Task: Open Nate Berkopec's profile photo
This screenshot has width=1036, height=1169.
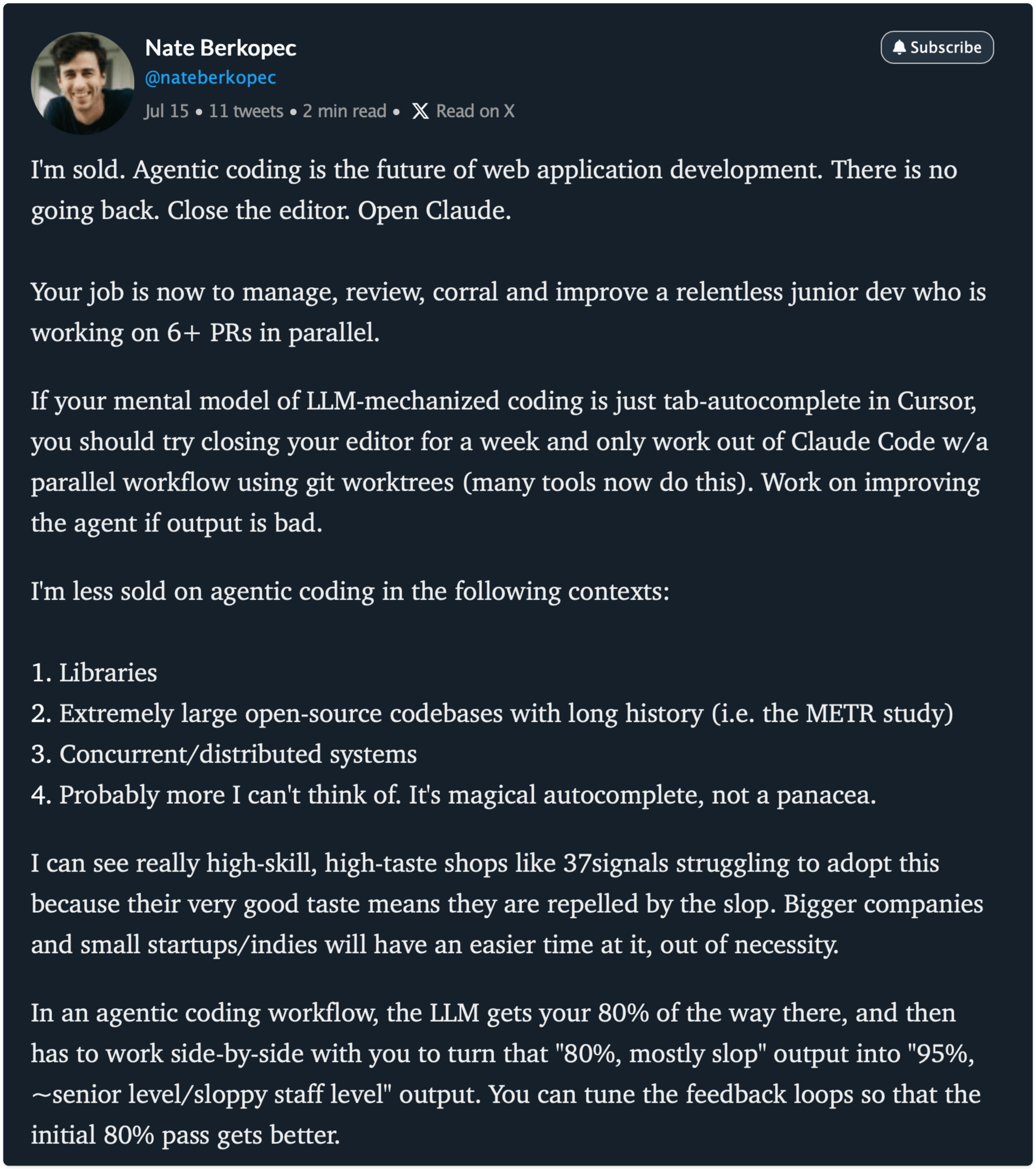Action: tap(83, 83)
